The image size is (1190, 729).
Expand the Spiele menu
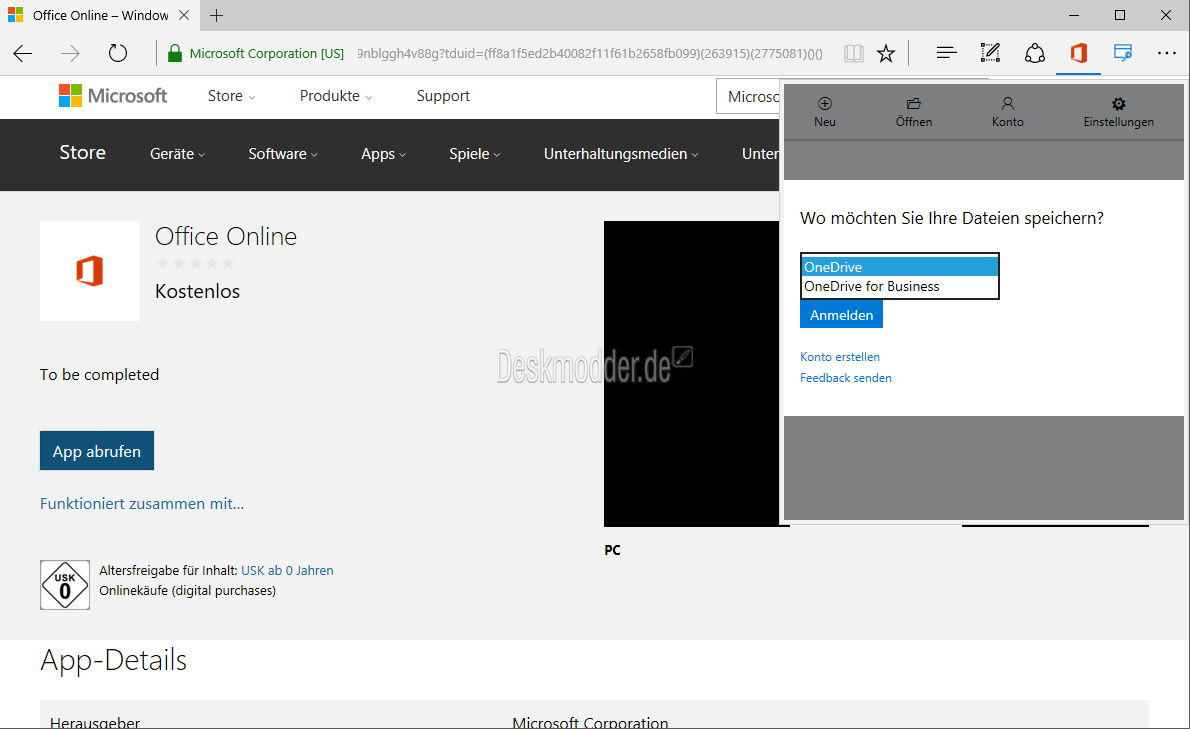click(x=474, y=154)
